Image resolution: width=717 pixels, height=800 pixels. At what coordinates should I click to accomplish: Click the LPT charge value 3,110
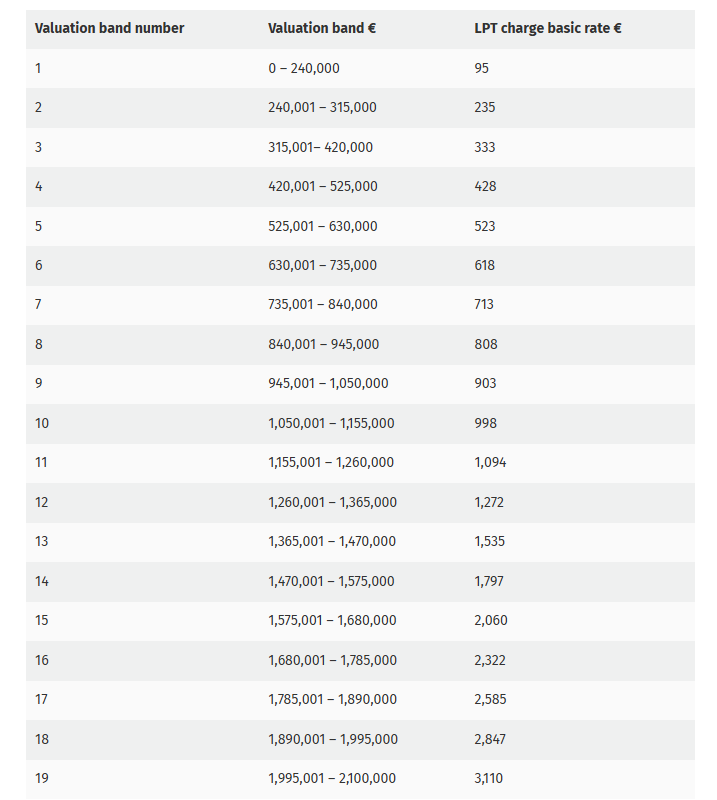point(490,778)
